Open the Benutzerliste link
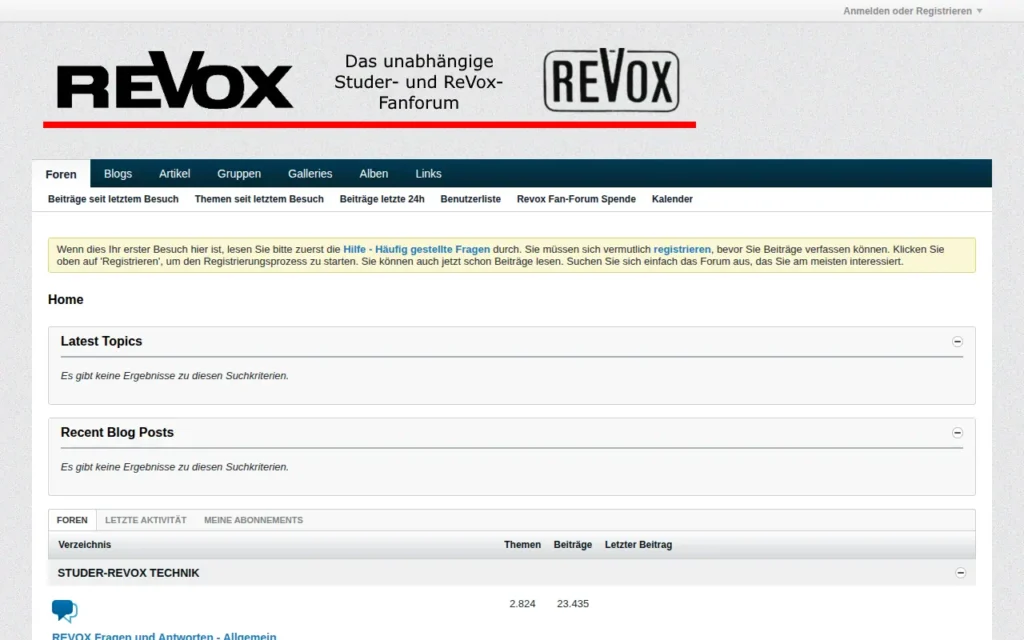This screenshot has height=640, width=1024. pos(470,199)
